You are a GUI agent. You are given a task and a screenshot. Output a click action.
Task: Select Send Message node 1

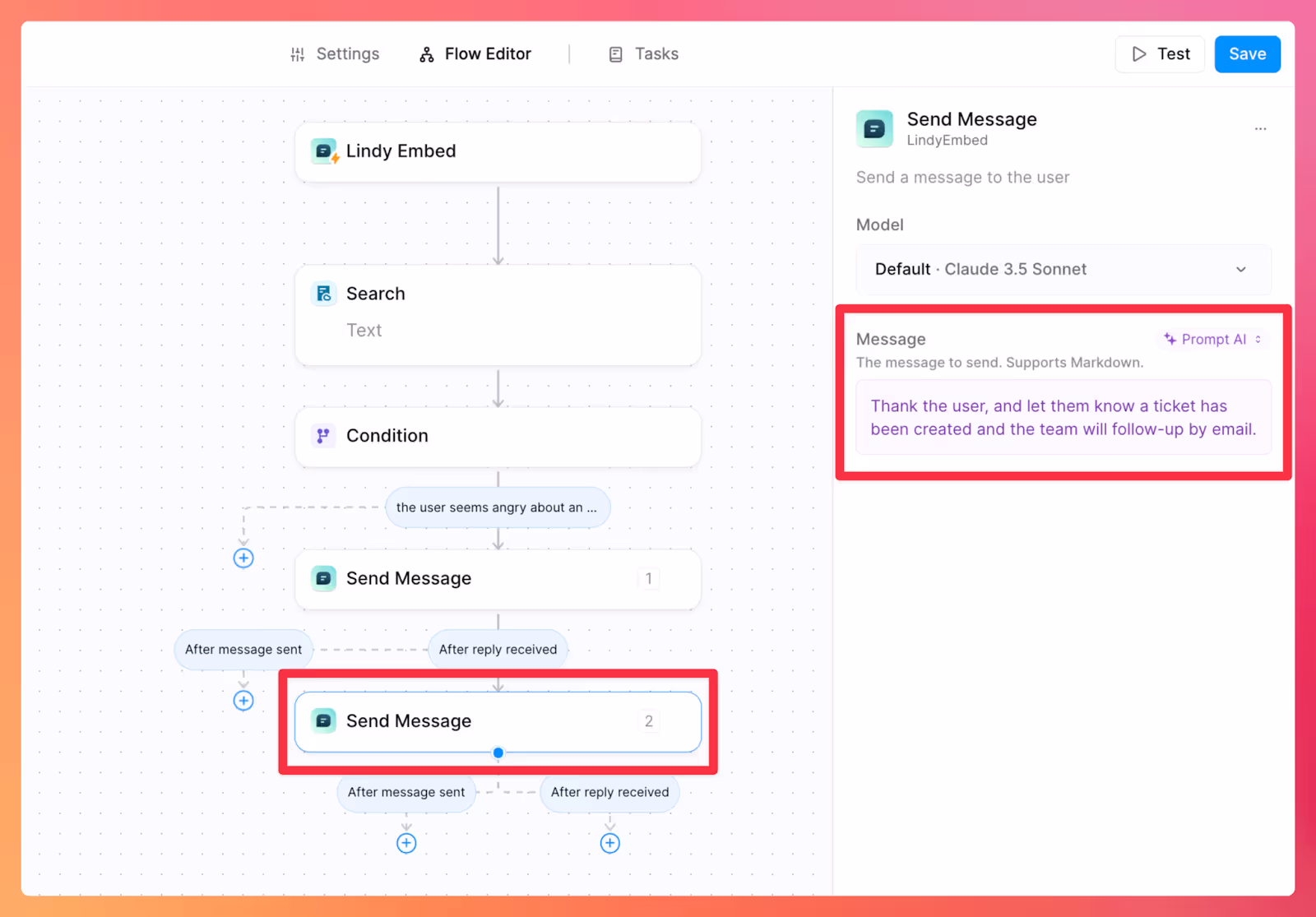pyautogui.click(x=498, y=579)
